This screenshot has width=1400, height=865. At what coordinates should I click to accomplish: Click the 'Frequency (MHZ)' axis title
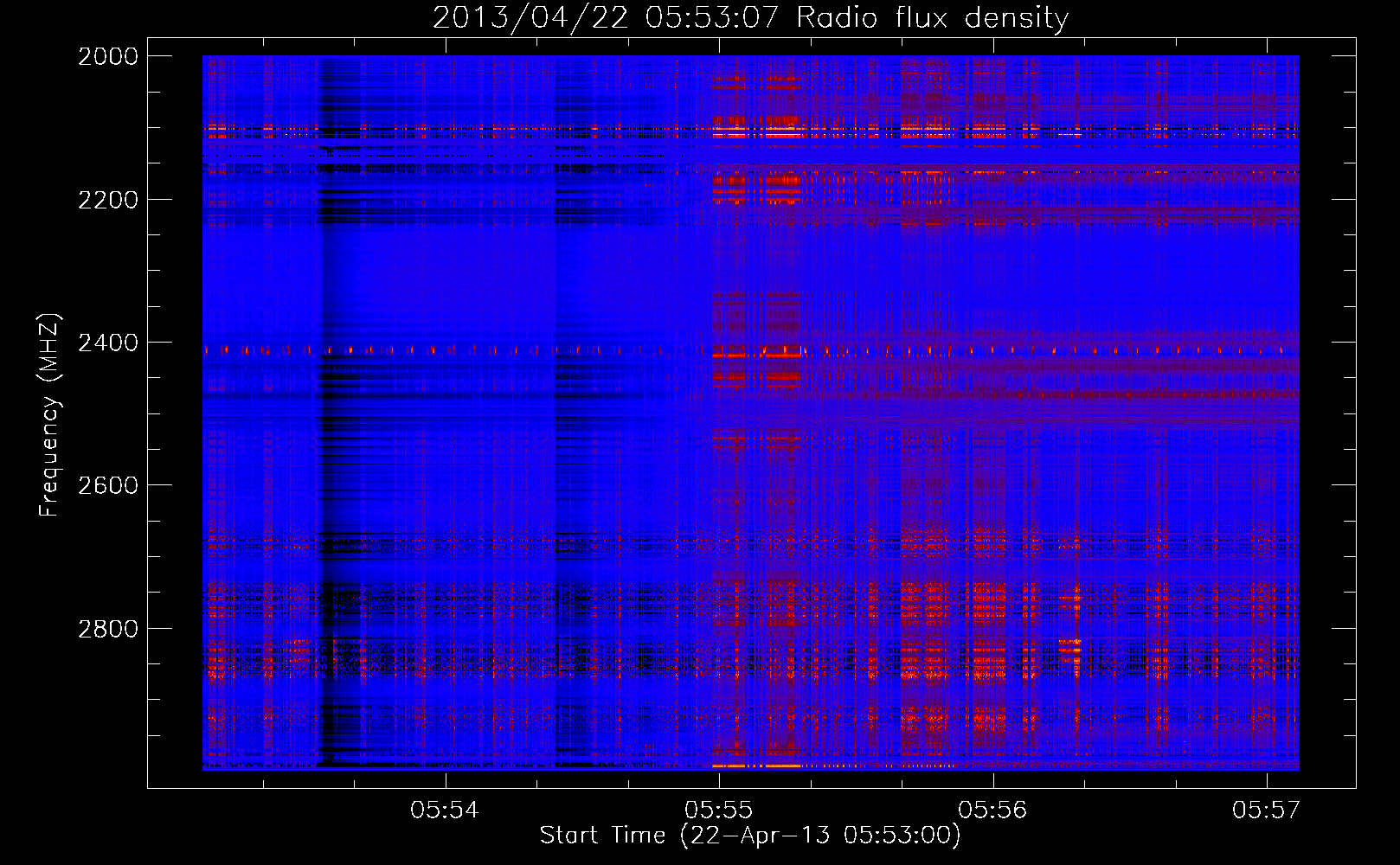50,414
